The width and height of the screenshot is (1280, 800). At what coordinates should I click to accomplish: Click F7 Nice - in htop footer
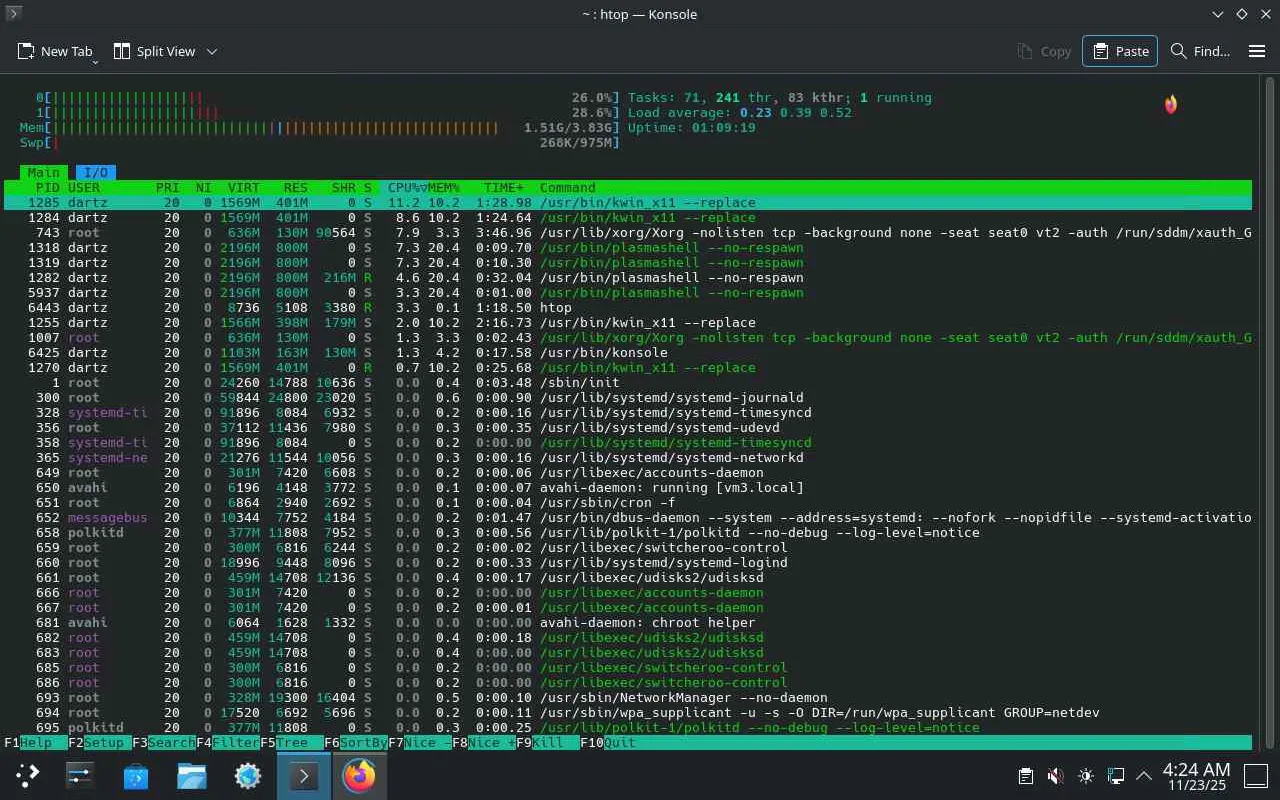click(x=420, y=743)
